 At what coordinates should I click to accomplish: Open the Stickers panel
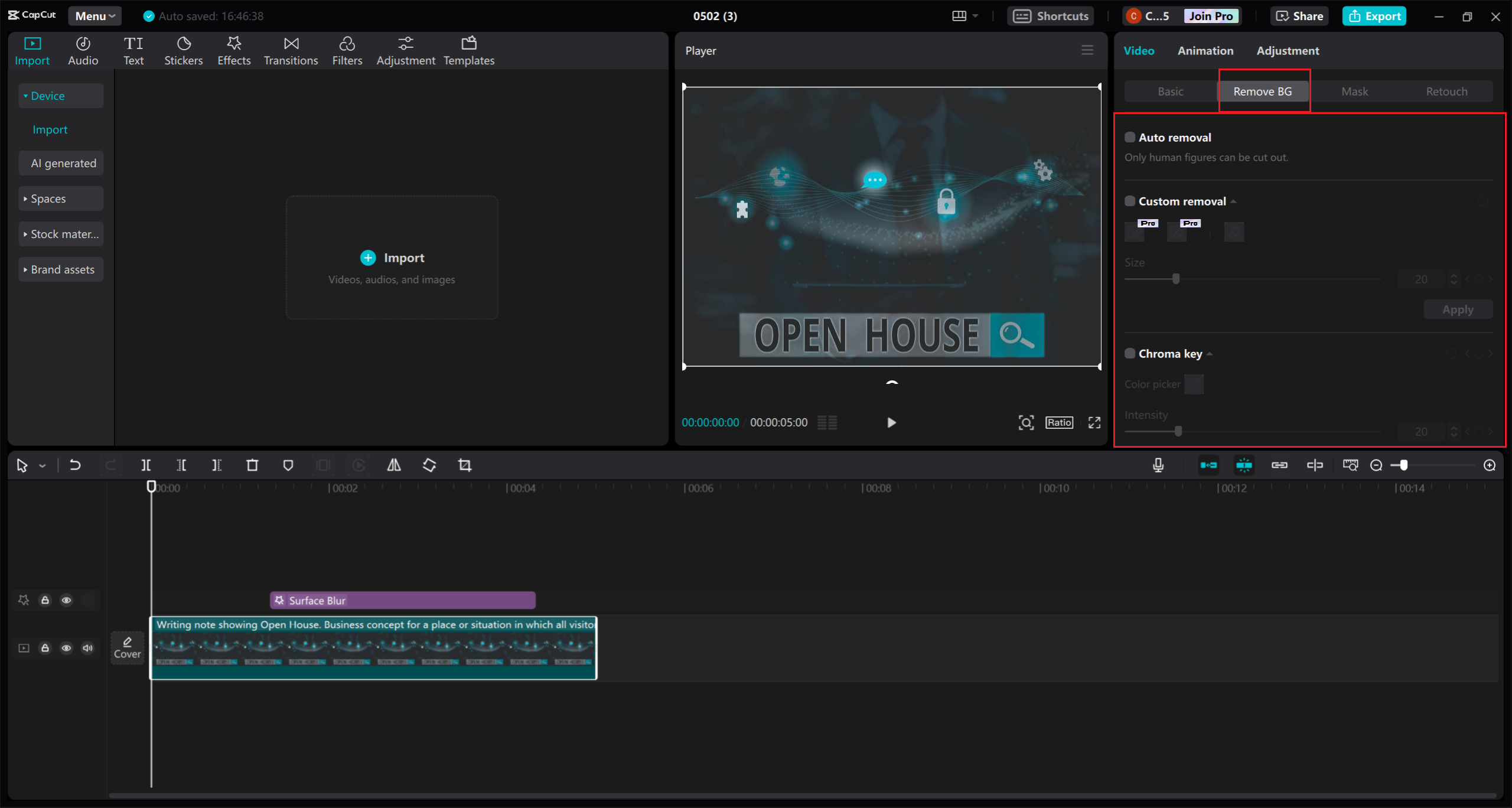click(x=183, y=51)
